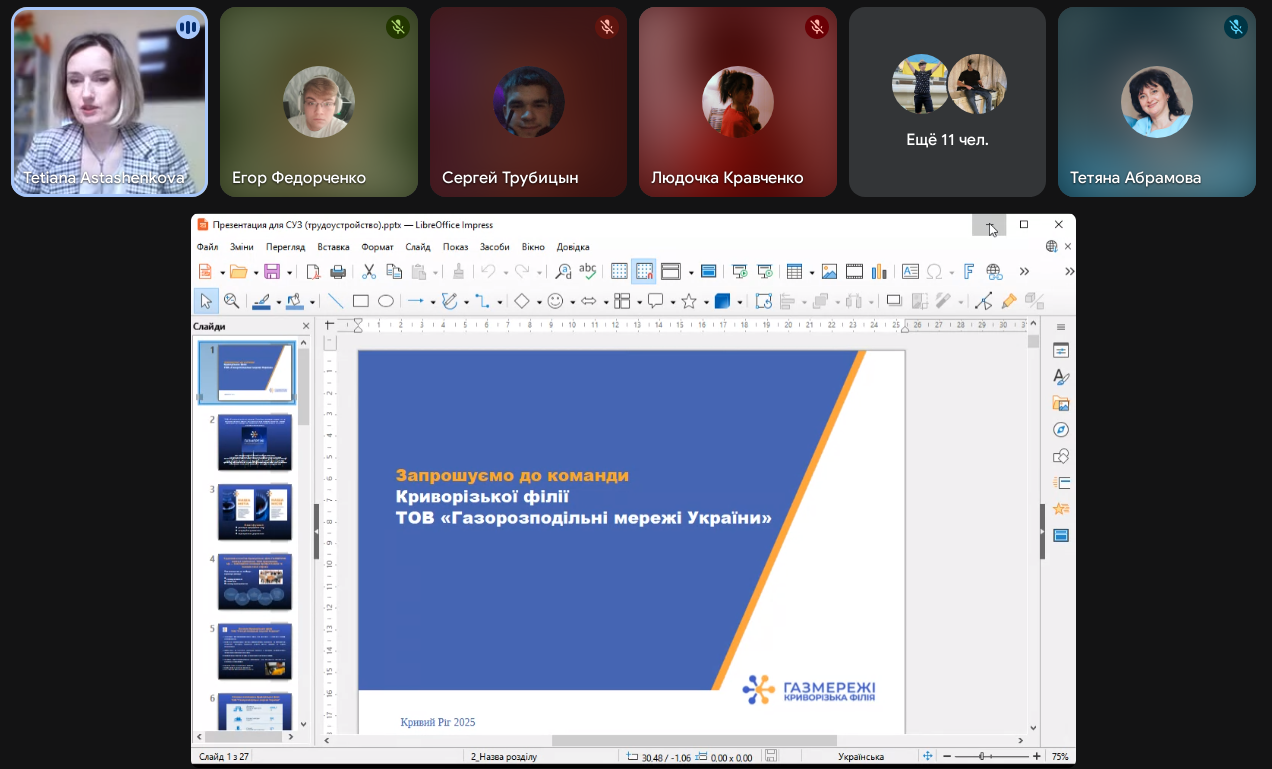This screenshot has height=769, width=1272.
Task: Open the Вставка menu
Action: click(333, 247)
